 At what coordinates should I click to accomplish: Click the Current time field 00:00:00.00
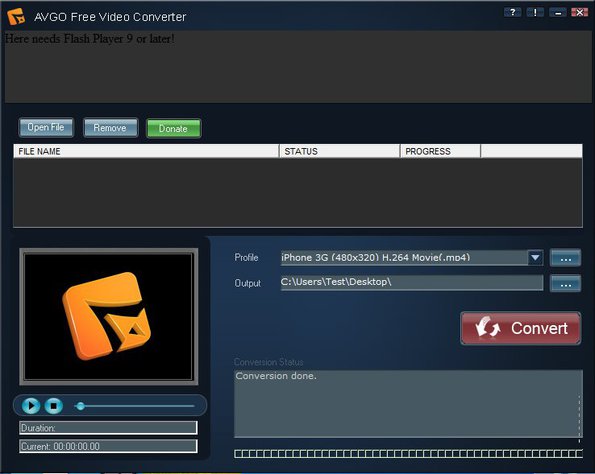[108, 446]
